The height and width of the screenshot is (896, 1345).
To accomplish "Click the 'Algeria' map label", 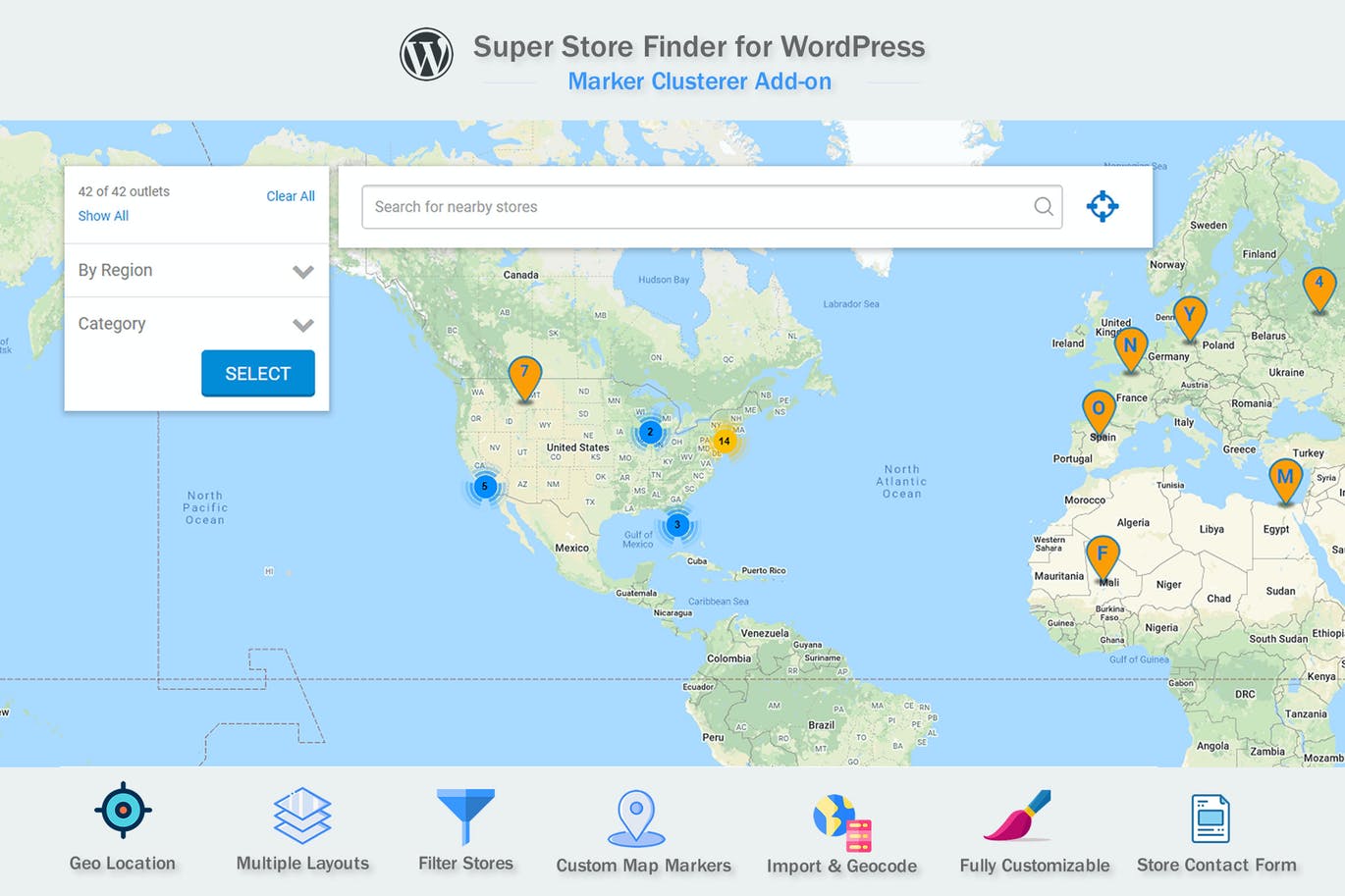I will pos(1133,523).
